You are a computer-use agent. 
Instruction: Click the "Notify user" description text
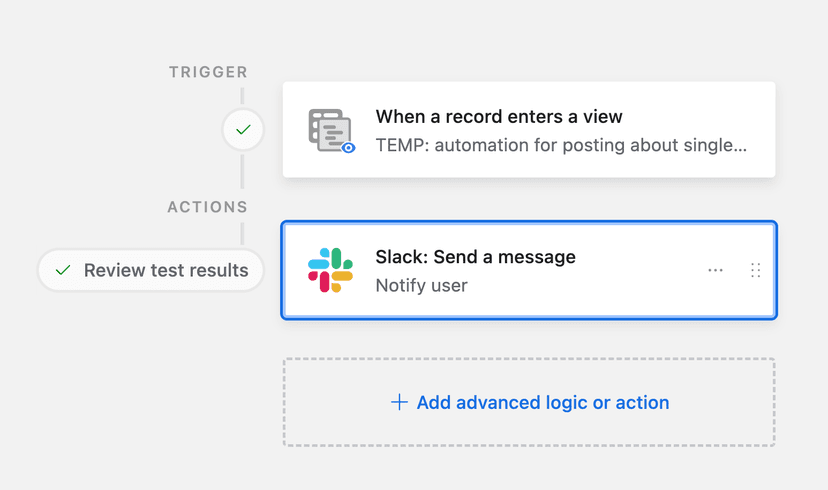pos(421,285)
